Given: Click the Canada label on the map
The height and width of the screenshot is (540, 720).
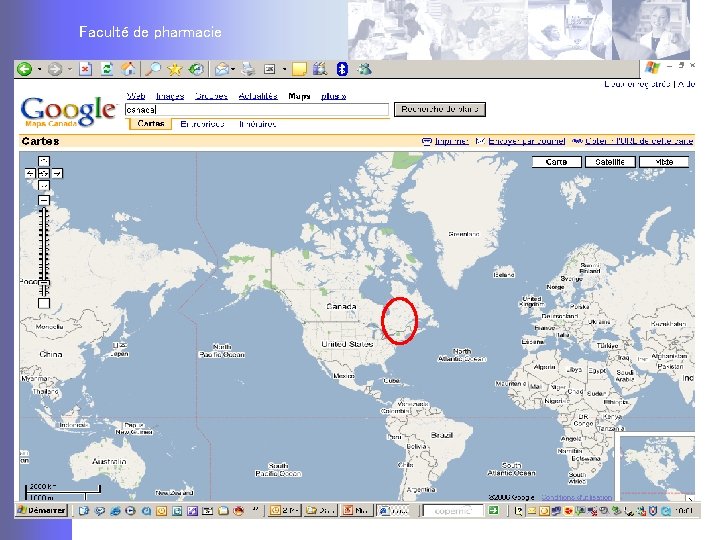Looking at the screenshot, I should pyautogui.click(x=341, y=306).
